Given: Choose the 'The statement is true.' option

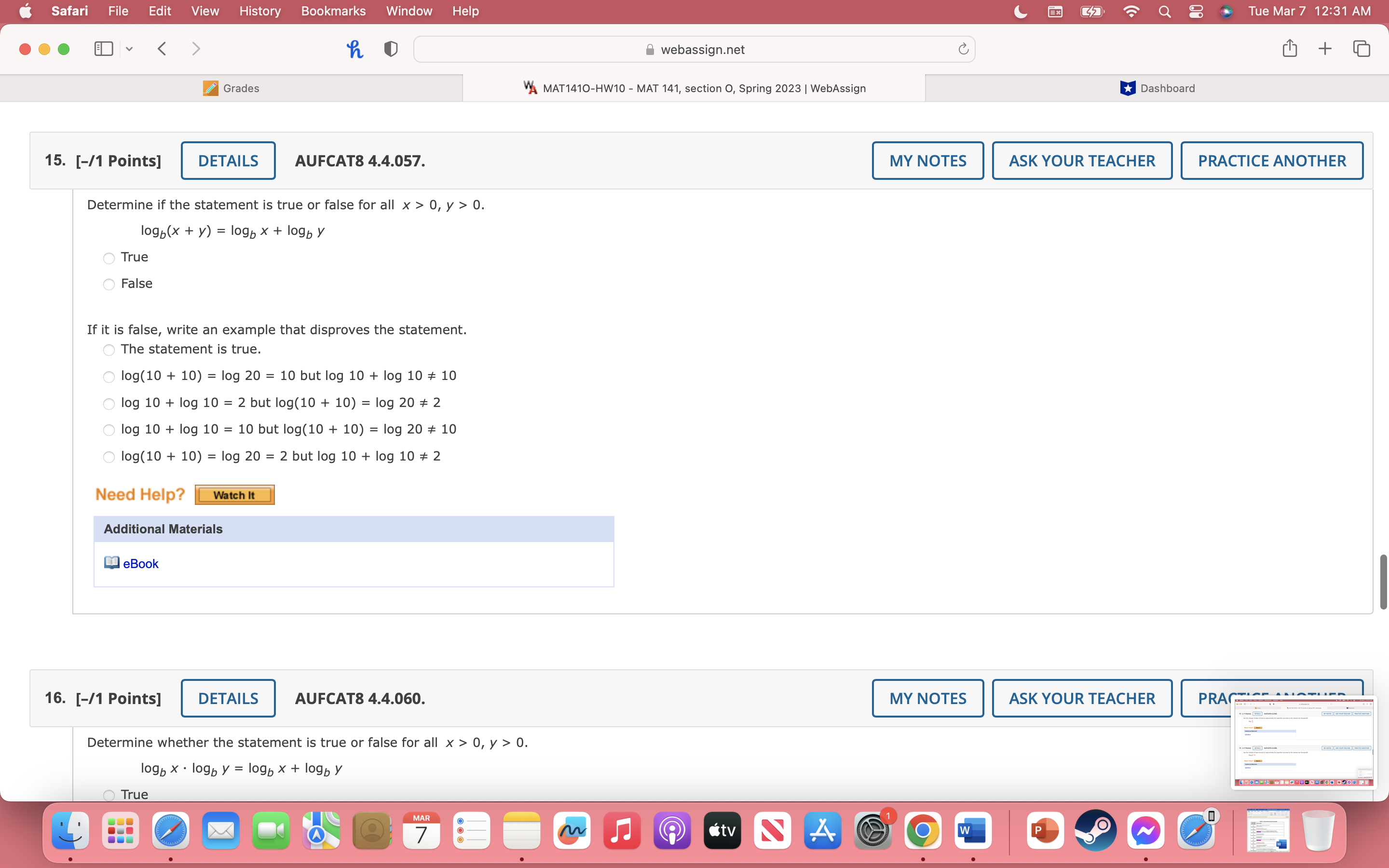Looking at the screenshot, I should pyautogui.click(x=109, y=350).
